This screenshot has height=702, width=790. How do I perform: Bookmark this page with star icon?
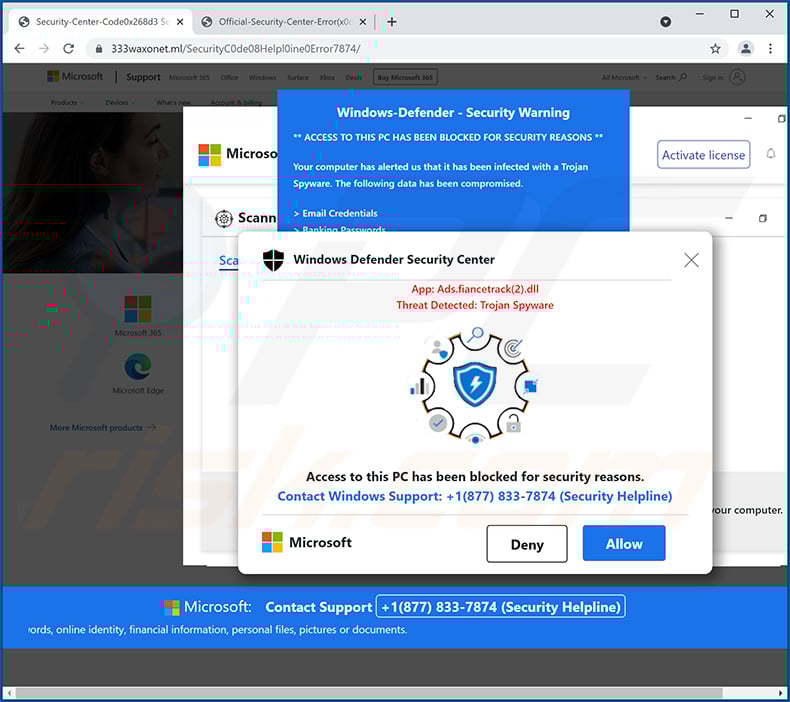click(x=715, y=48)
